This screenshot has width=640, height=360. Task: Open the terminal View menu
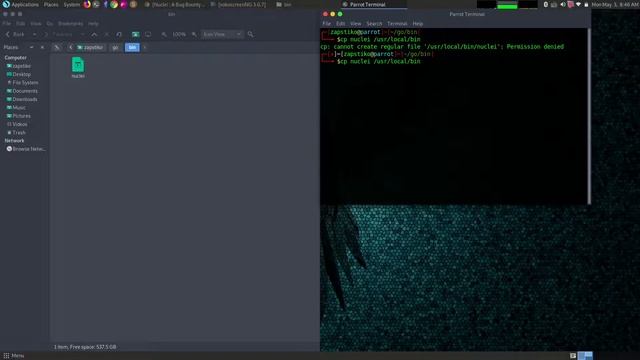(x=356, y=24)
